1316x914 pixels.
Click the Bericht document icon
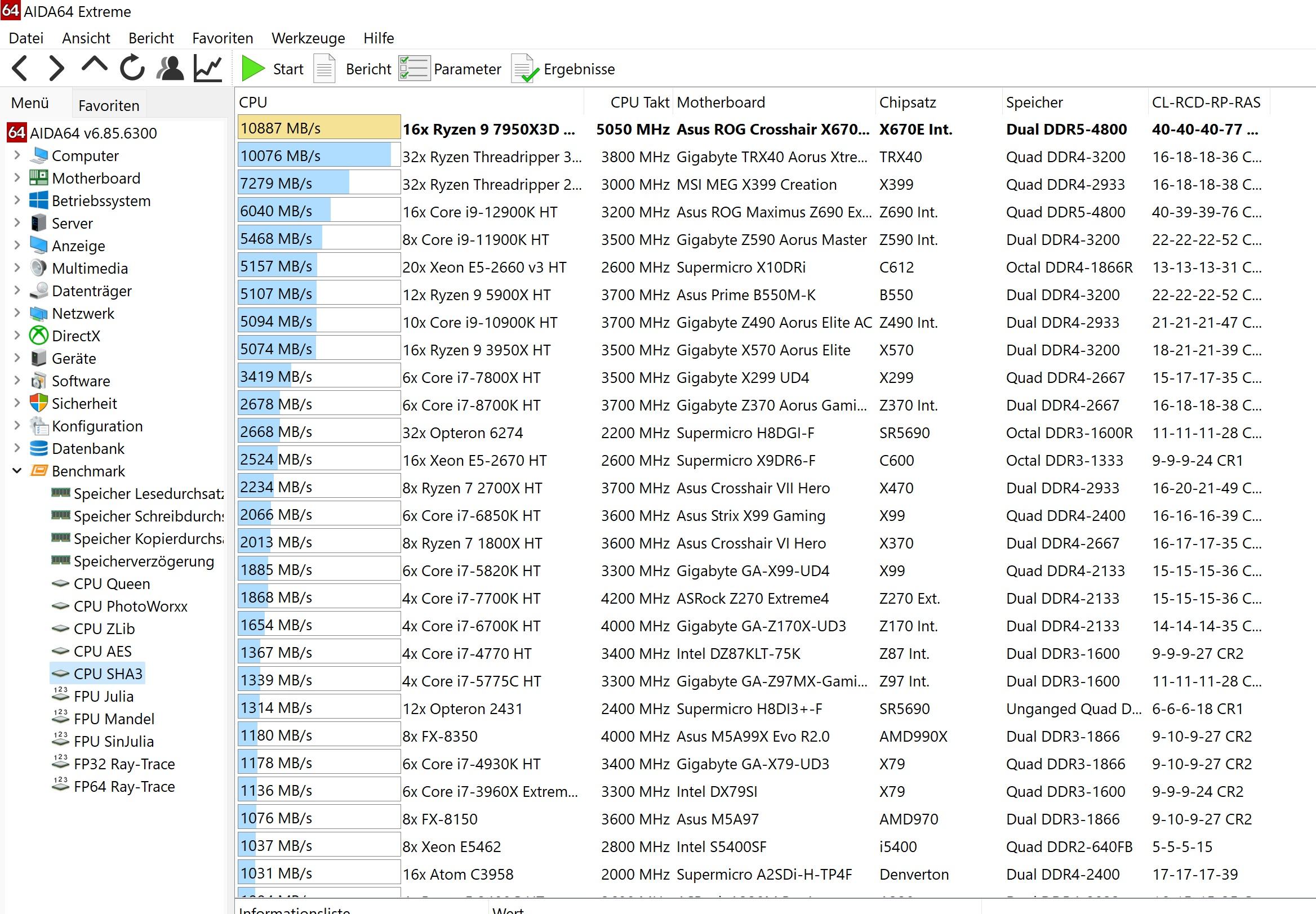[x=324, y=69]
